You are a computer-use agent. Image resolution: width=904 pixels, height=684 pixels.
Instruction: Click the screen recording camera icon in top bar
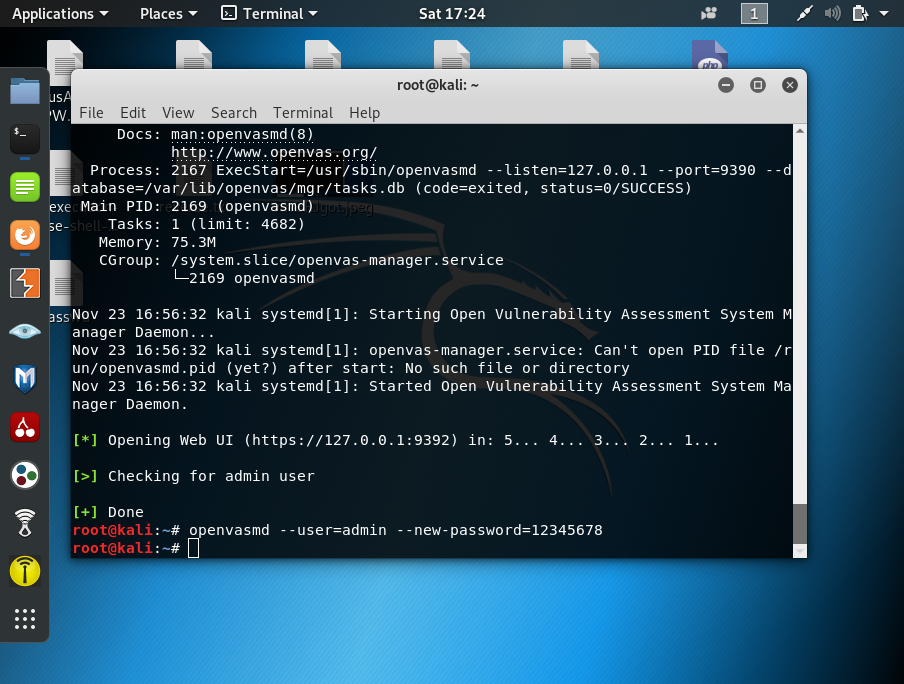click(x=709, y=13)
